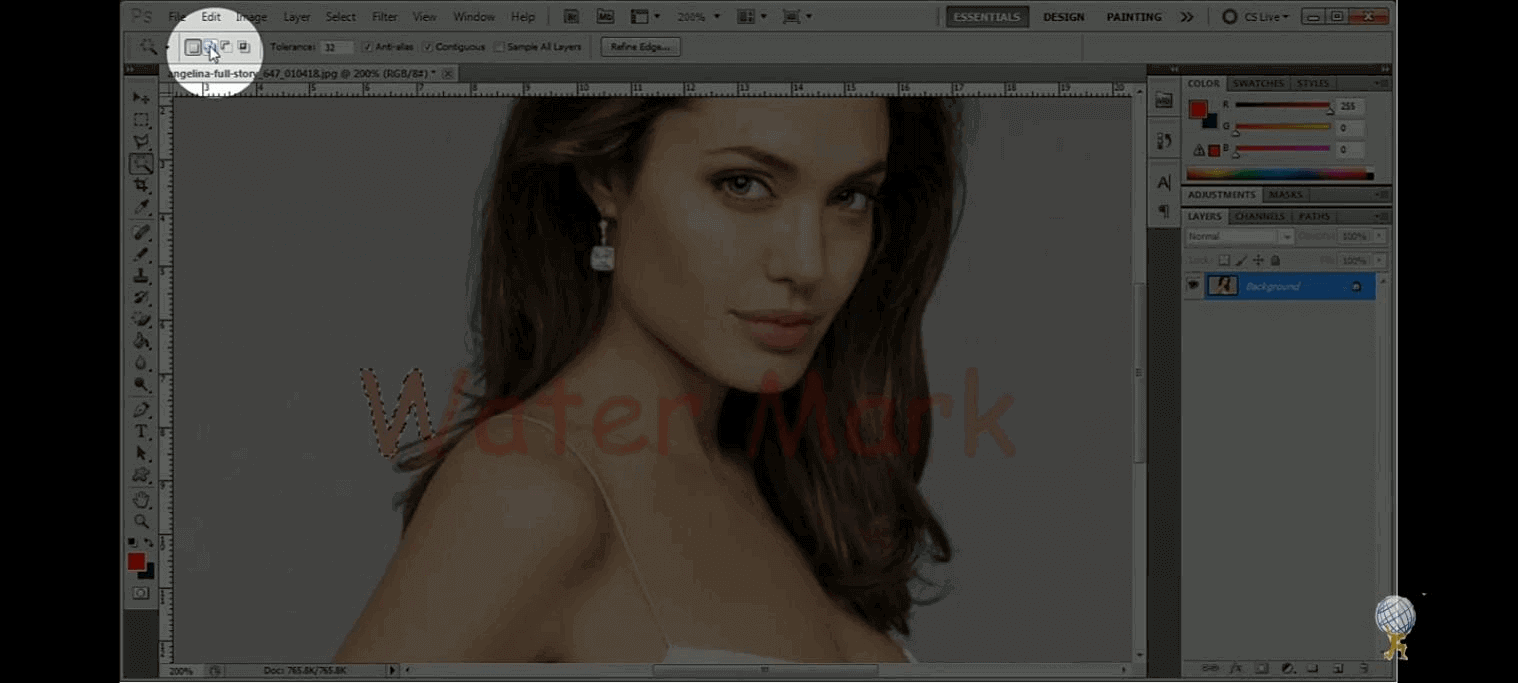Select the Magic Wand tool in toolbox

[x=141, y=164]
